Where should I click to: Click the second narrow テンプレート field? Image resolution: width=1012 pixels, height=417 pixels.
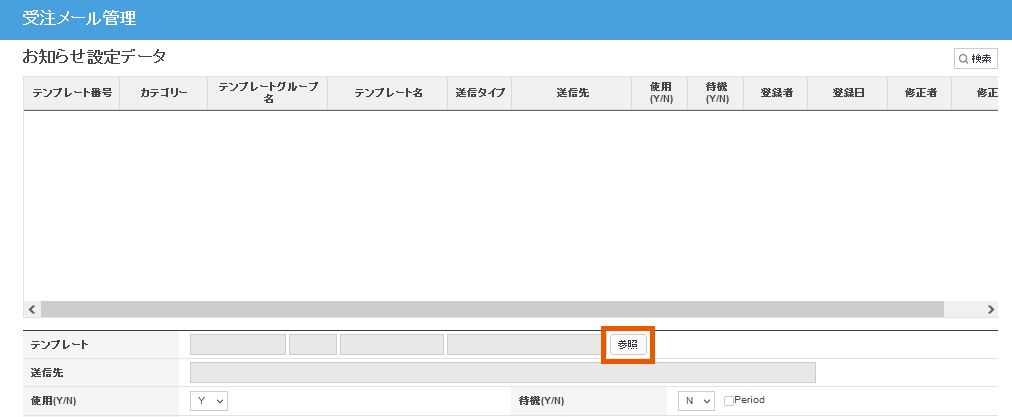pyautogui.click(x=313, y=345)
